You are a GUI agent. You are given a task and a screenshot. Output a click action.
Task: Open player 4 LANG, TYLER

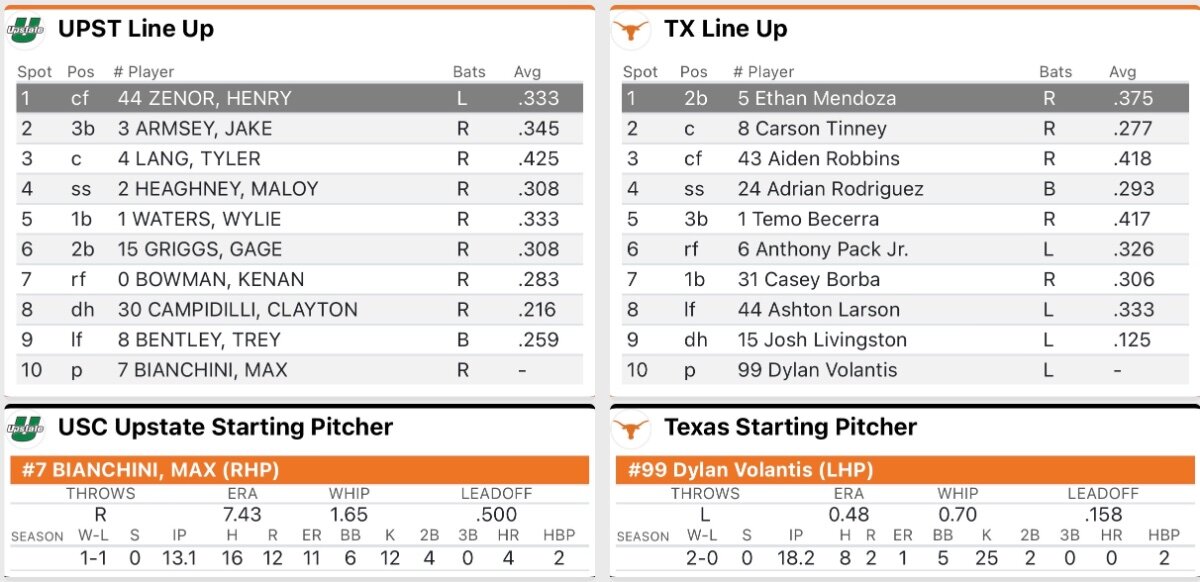(189, 159)
